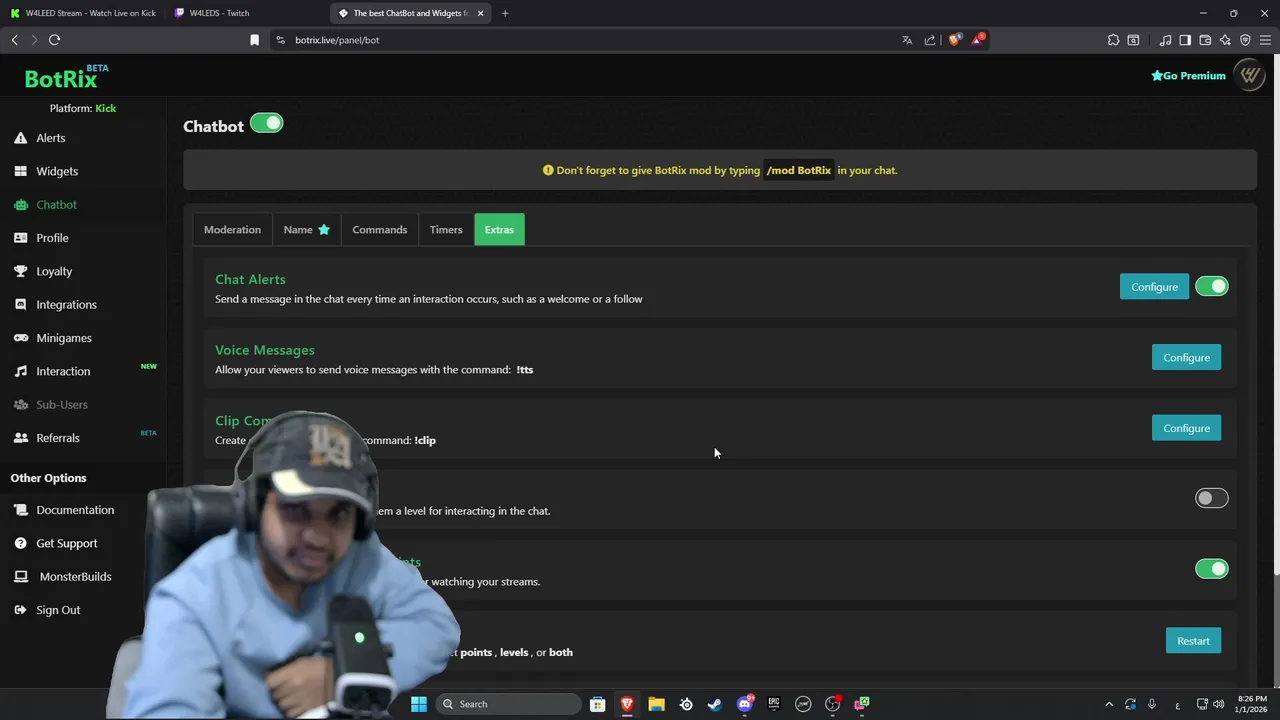
Task: Configure Voice Messages
Action: coord(1186,357)
